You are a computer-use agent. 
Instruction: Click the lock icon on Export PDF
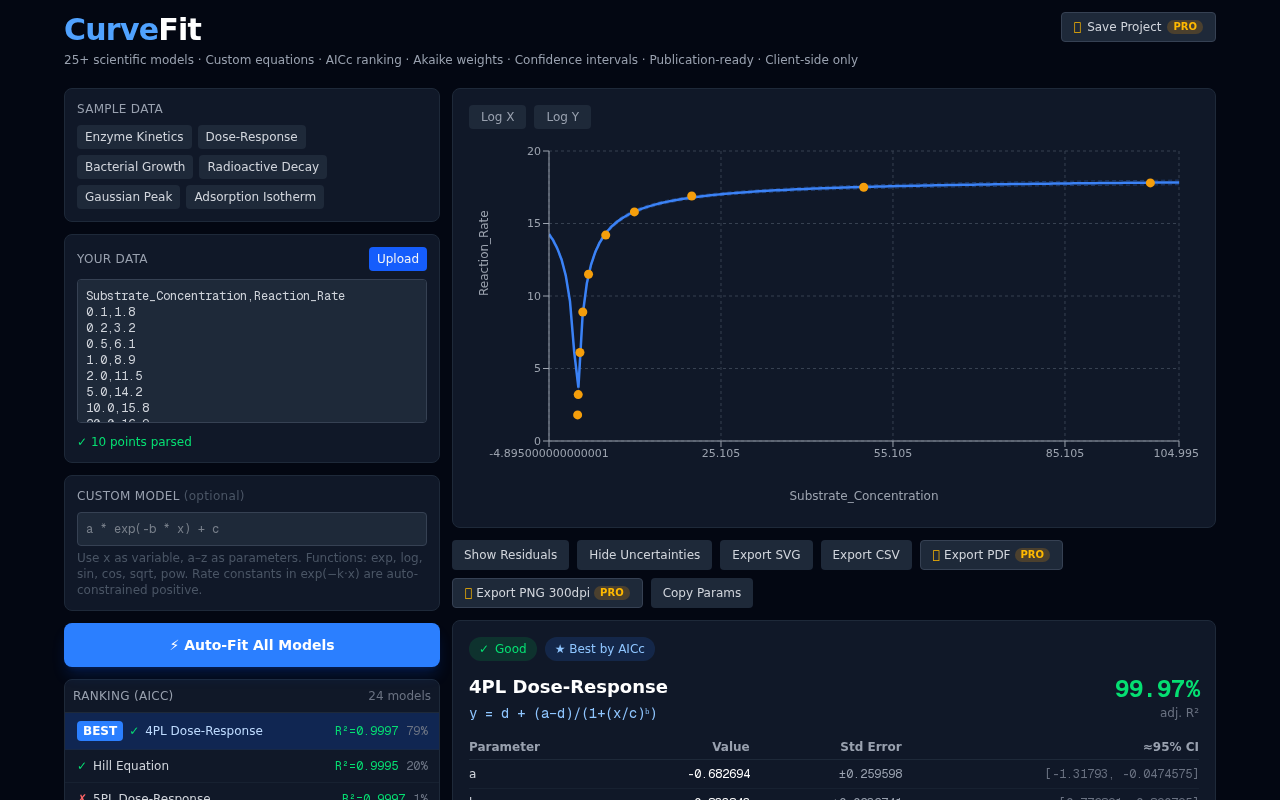935,554
